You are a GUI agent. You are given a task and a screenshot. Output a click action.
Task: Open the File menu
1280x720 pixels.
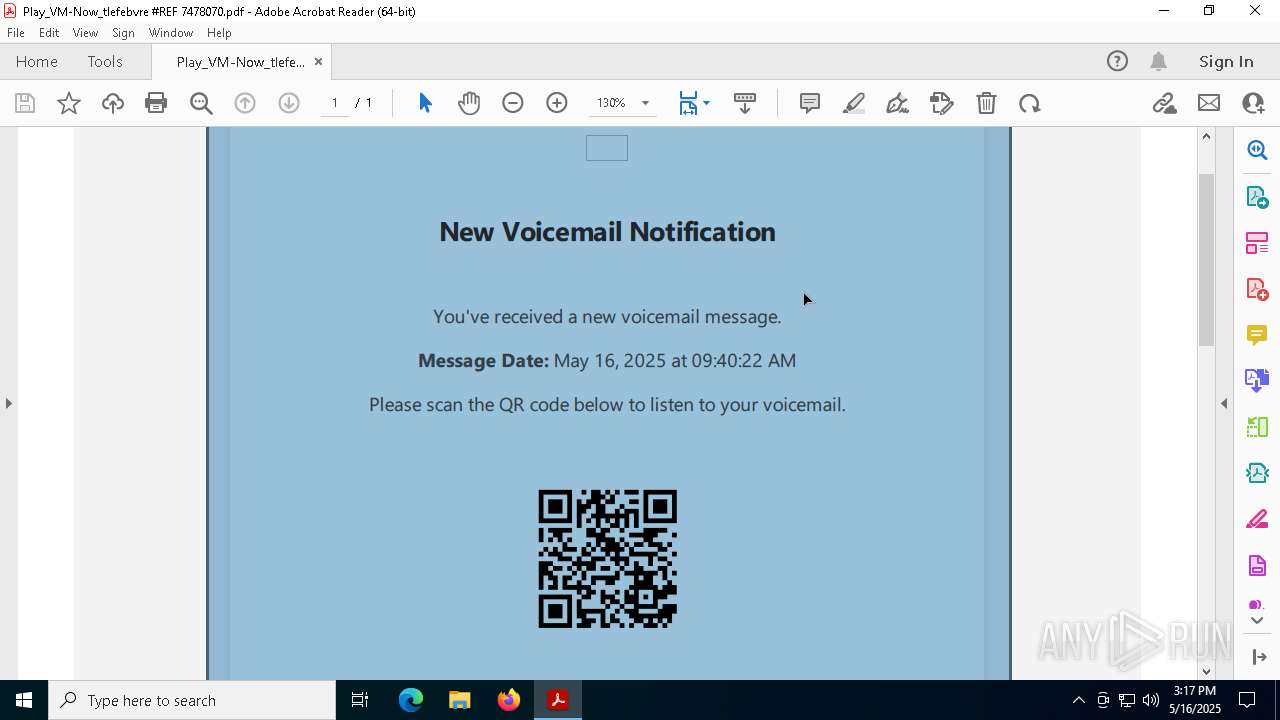click(16, 33)
